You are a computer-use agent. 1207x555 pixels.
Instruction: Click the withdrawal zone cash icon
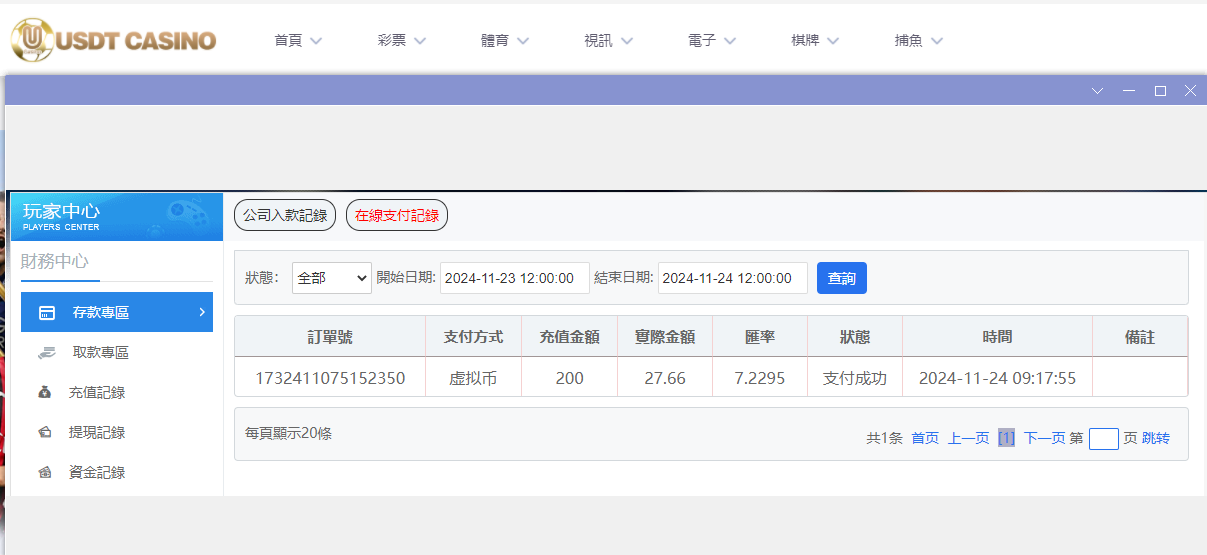coord(47,353)
